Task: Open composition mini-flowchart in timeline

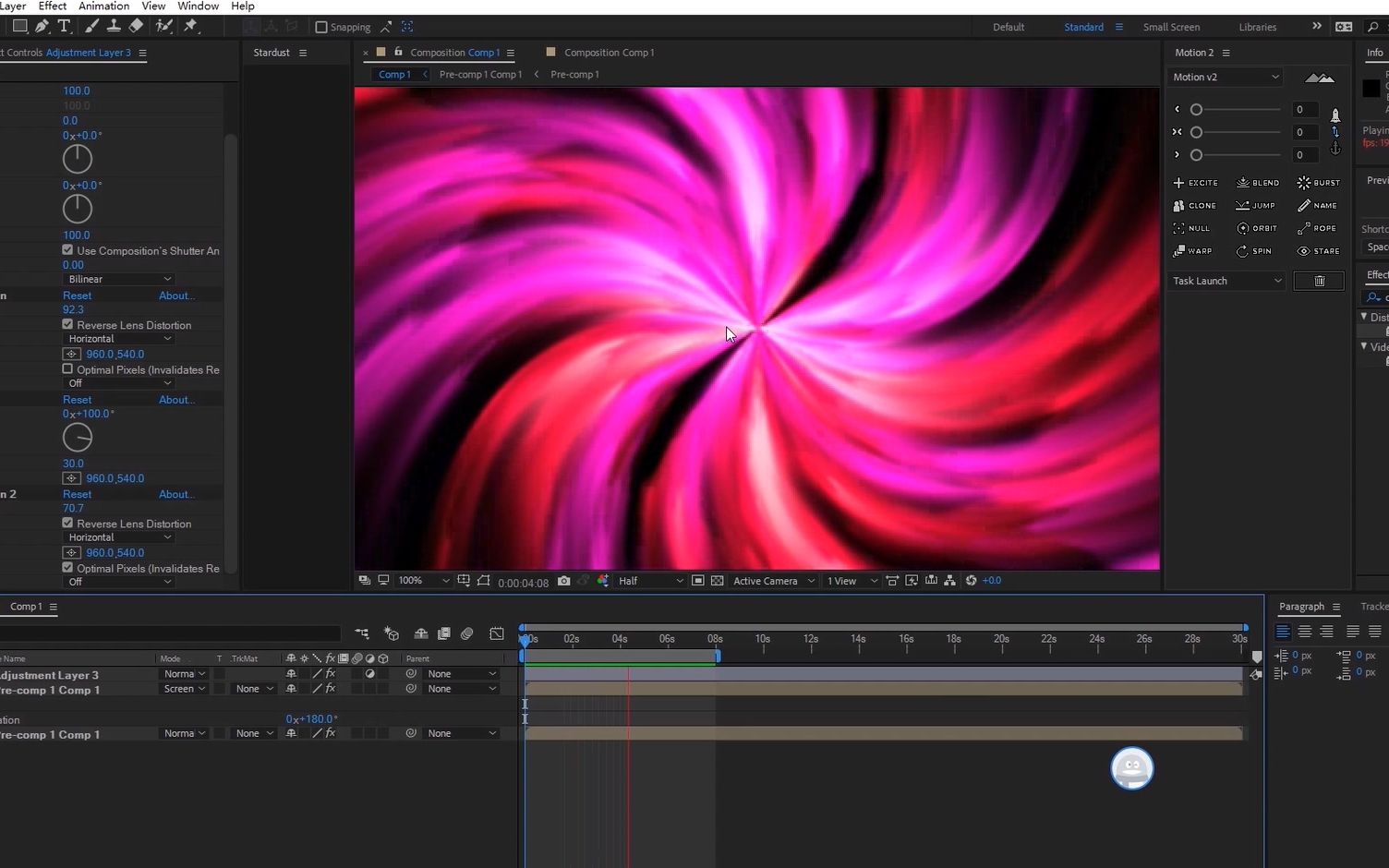Action: (x=361, y=633)
